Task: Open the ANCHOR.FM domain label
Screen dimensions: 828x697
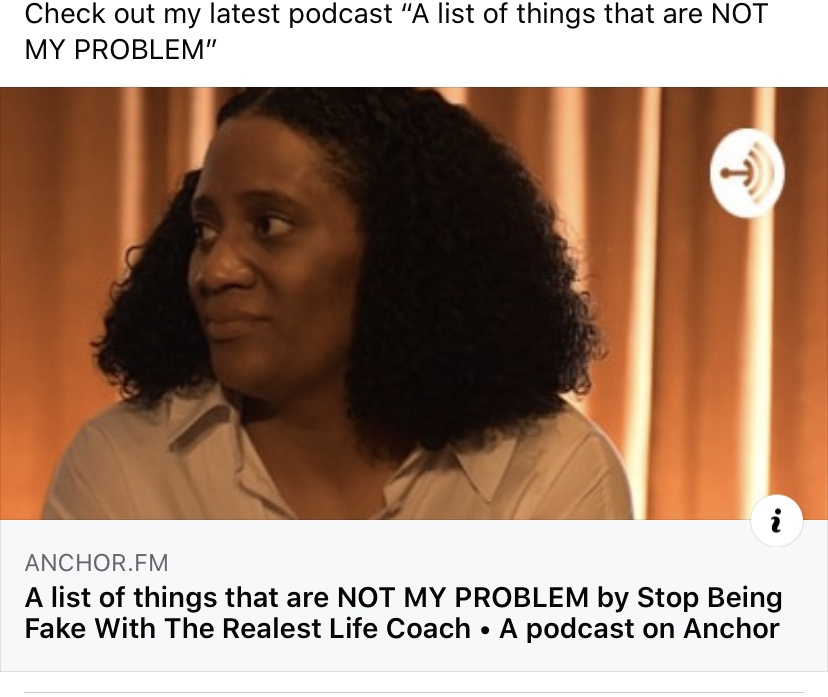Action: [96, 562]
